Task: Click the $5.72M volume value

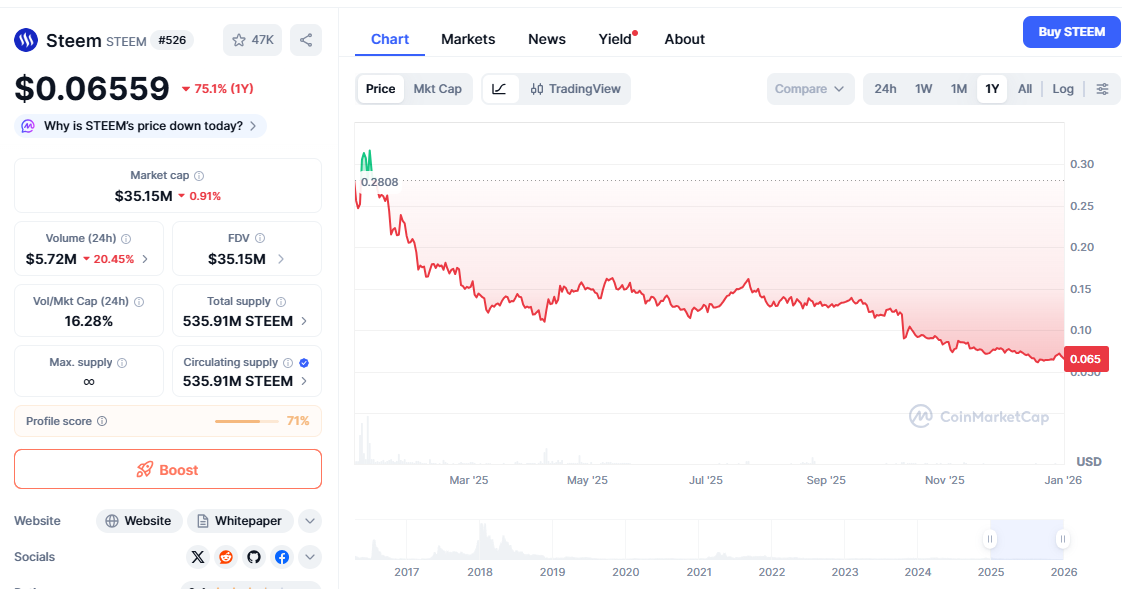Action: tap(51, 259)
